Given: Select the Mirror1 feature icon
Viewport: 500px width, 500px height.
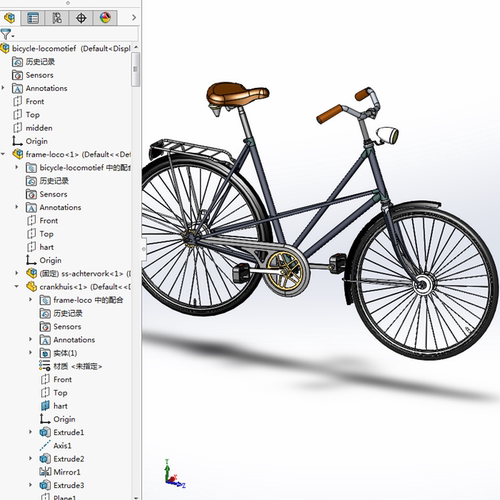Looking at the screenshot, I should click(45, 472).
